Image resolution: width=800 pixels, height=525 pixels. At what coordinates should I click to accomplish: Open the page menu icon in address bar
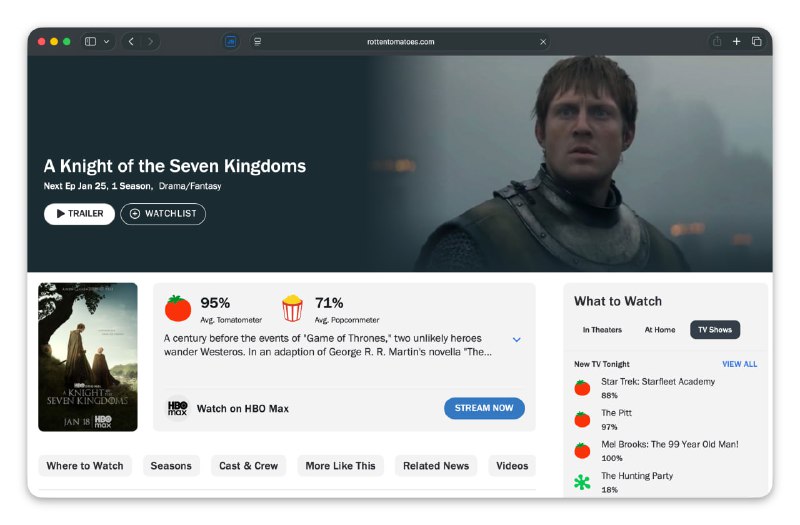(x=258, y=41)
